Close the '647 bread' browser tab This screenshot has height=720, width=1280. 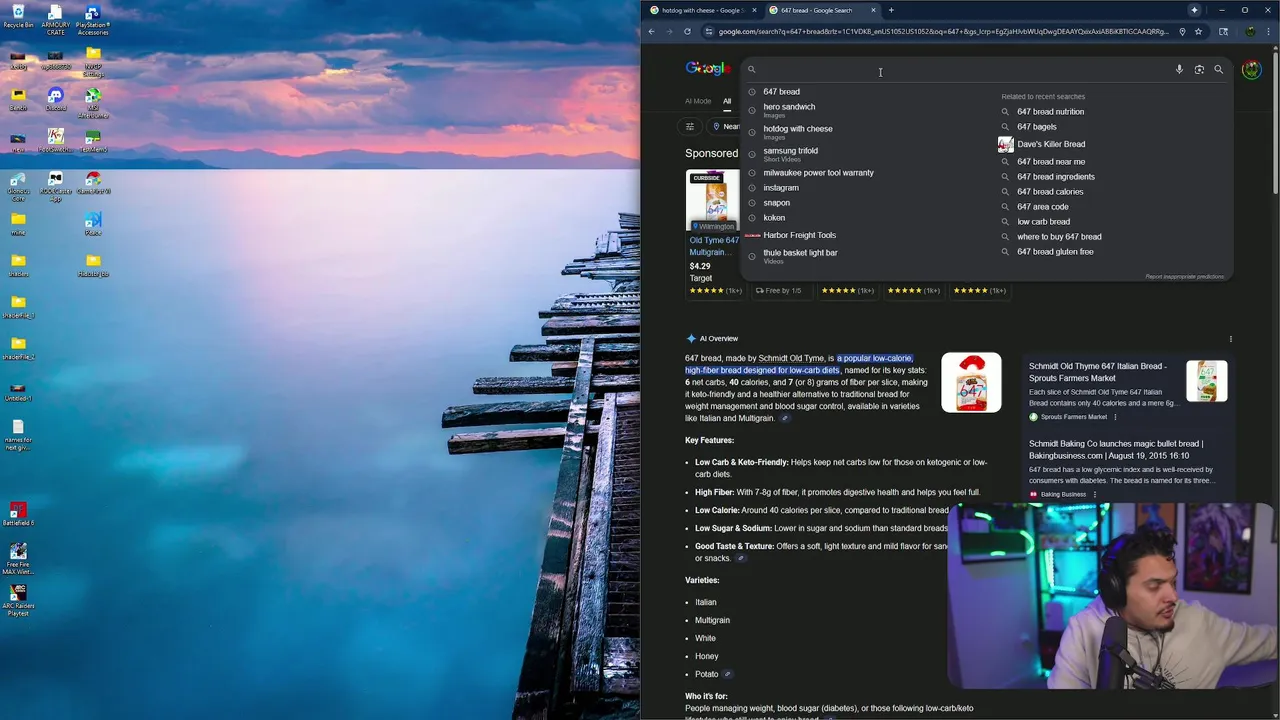pos(873,10)
